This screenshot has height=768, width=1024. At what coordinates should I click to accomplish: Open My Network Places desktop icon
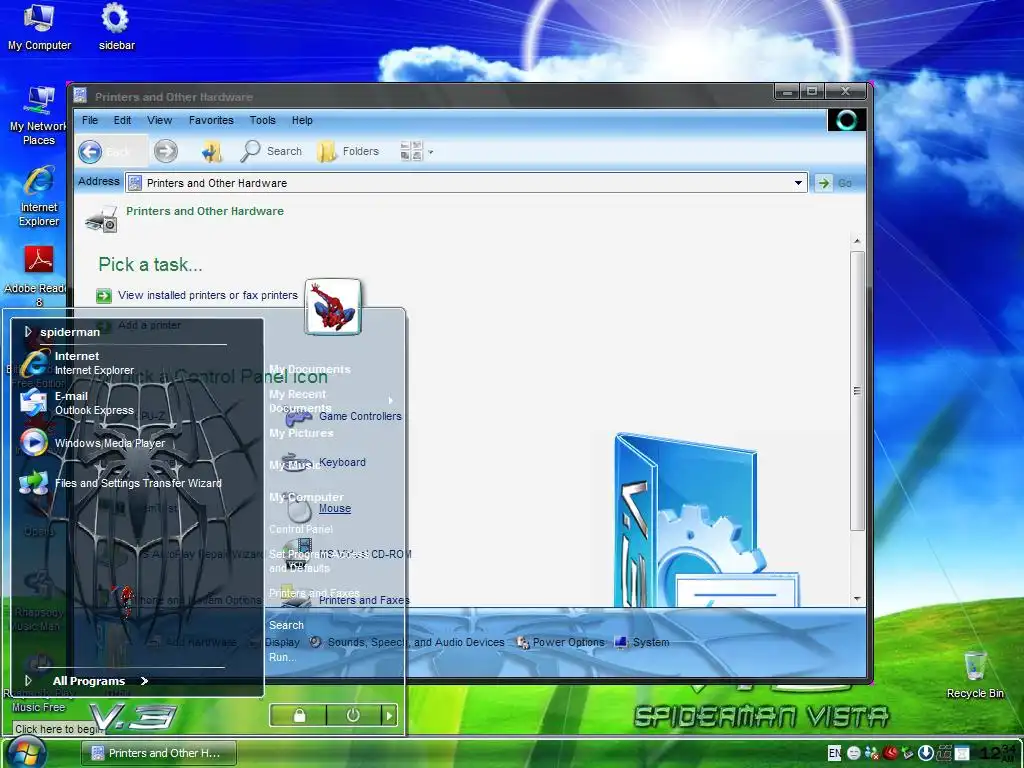39,116
